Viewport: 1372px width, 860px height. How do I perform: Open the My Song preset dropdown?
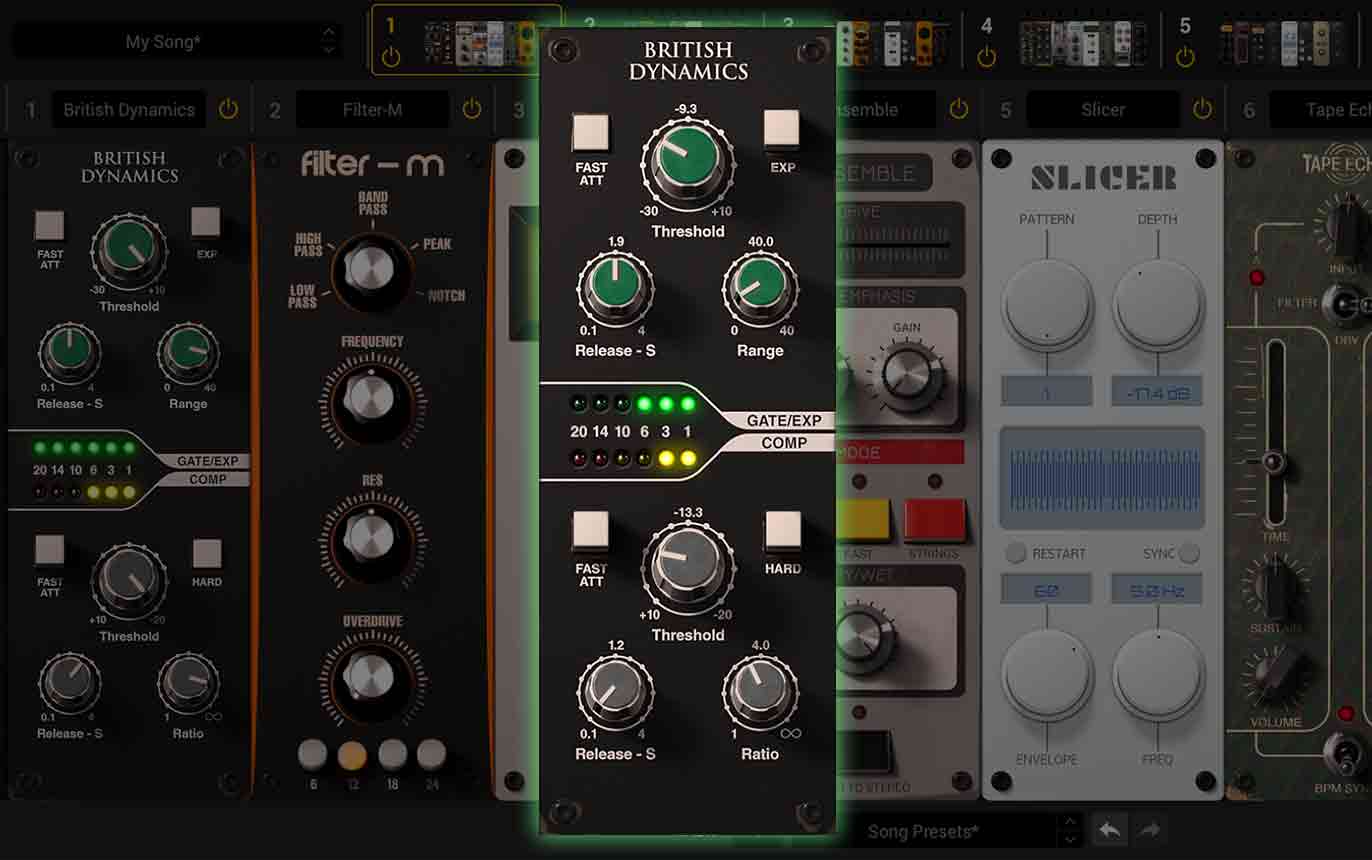(176, 42)
